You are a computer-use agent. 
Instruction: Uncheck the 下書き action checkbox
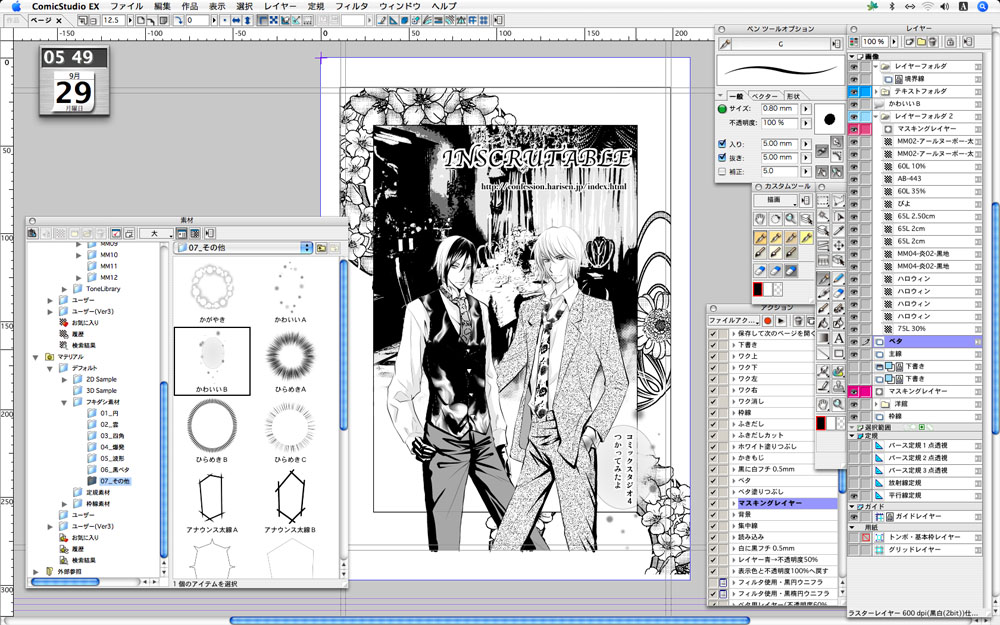(713, 345)
